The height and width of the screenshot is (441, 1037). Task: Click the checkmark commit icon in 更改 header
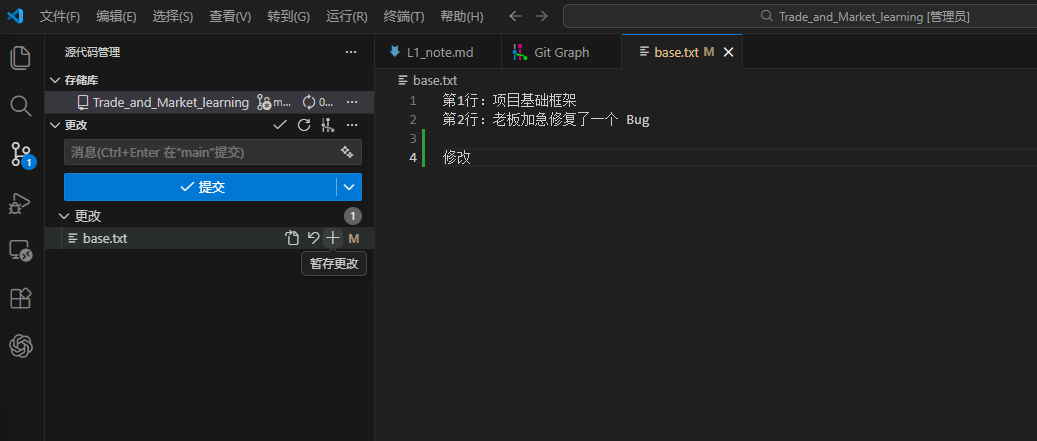point(280,125)
